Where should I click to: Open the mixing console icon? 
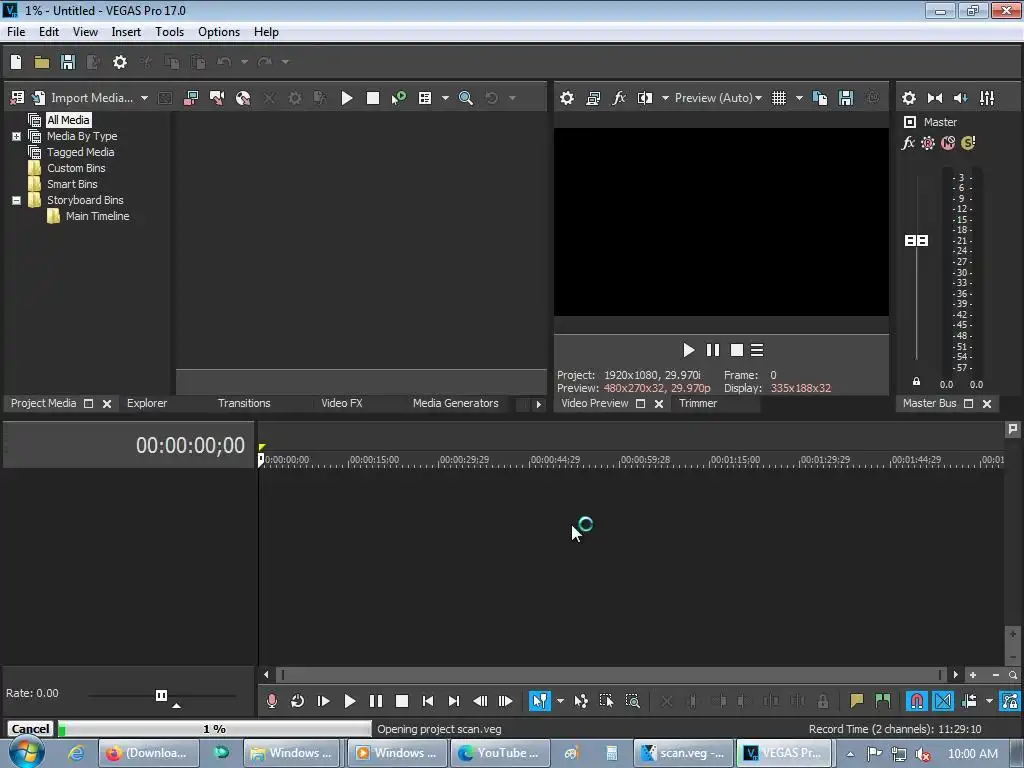[987, 98]
